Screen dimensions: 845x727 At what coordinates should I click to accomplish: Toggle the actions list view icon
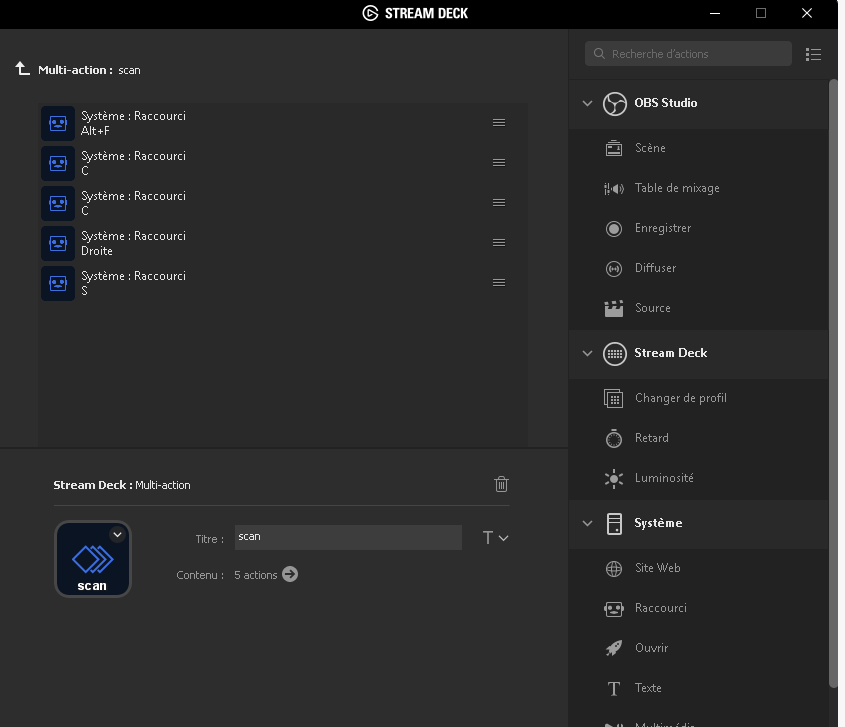click(813, 54)
